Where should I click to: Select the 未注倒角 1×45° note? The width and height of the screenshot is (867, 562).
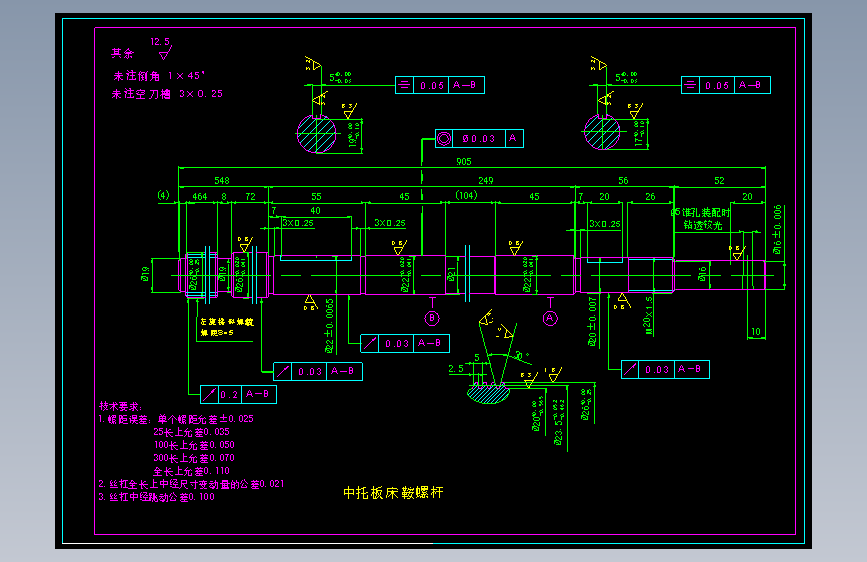159,76
